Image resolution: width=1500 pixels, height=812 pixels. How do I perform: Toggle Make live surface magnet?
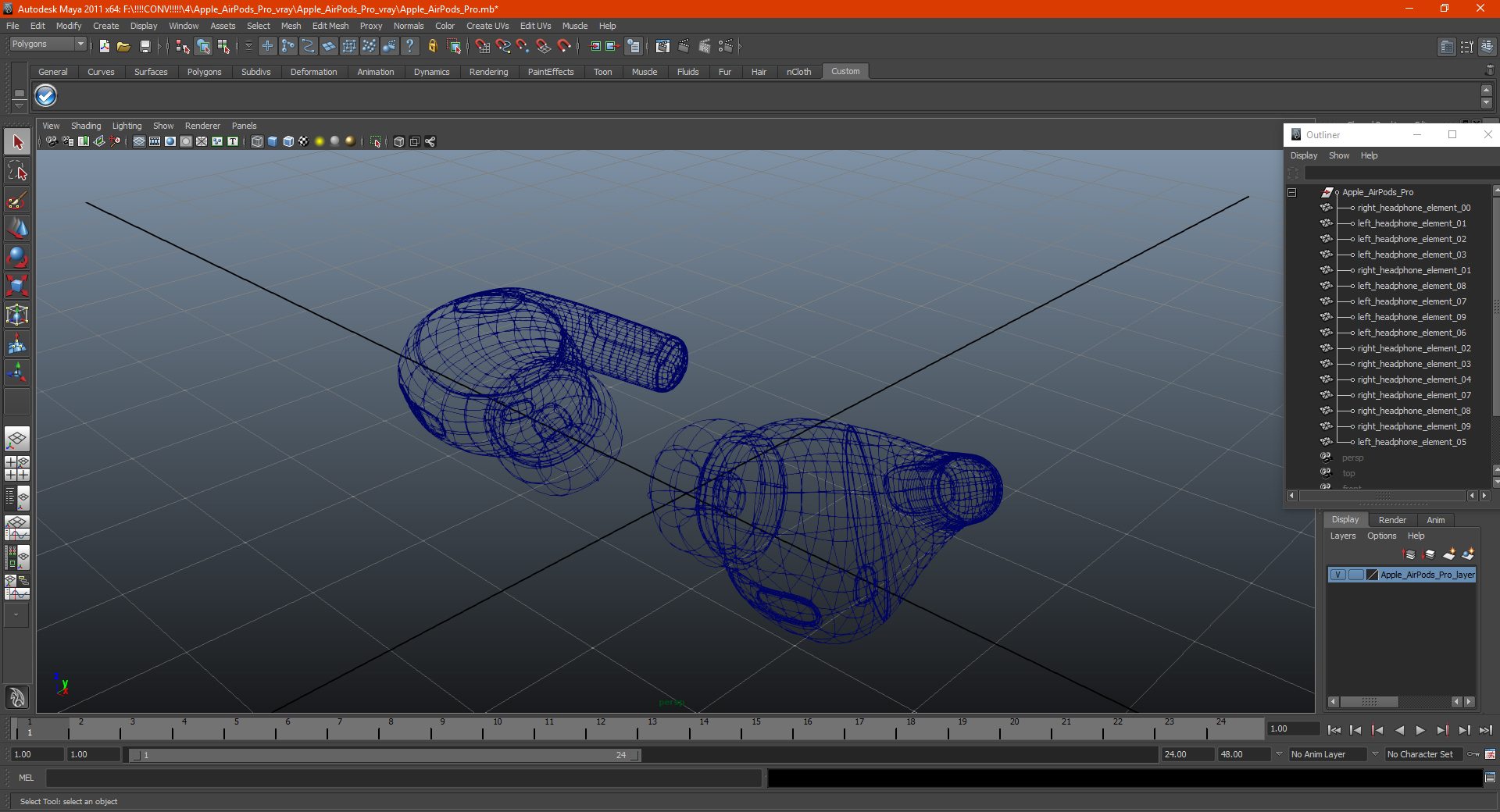564,47
